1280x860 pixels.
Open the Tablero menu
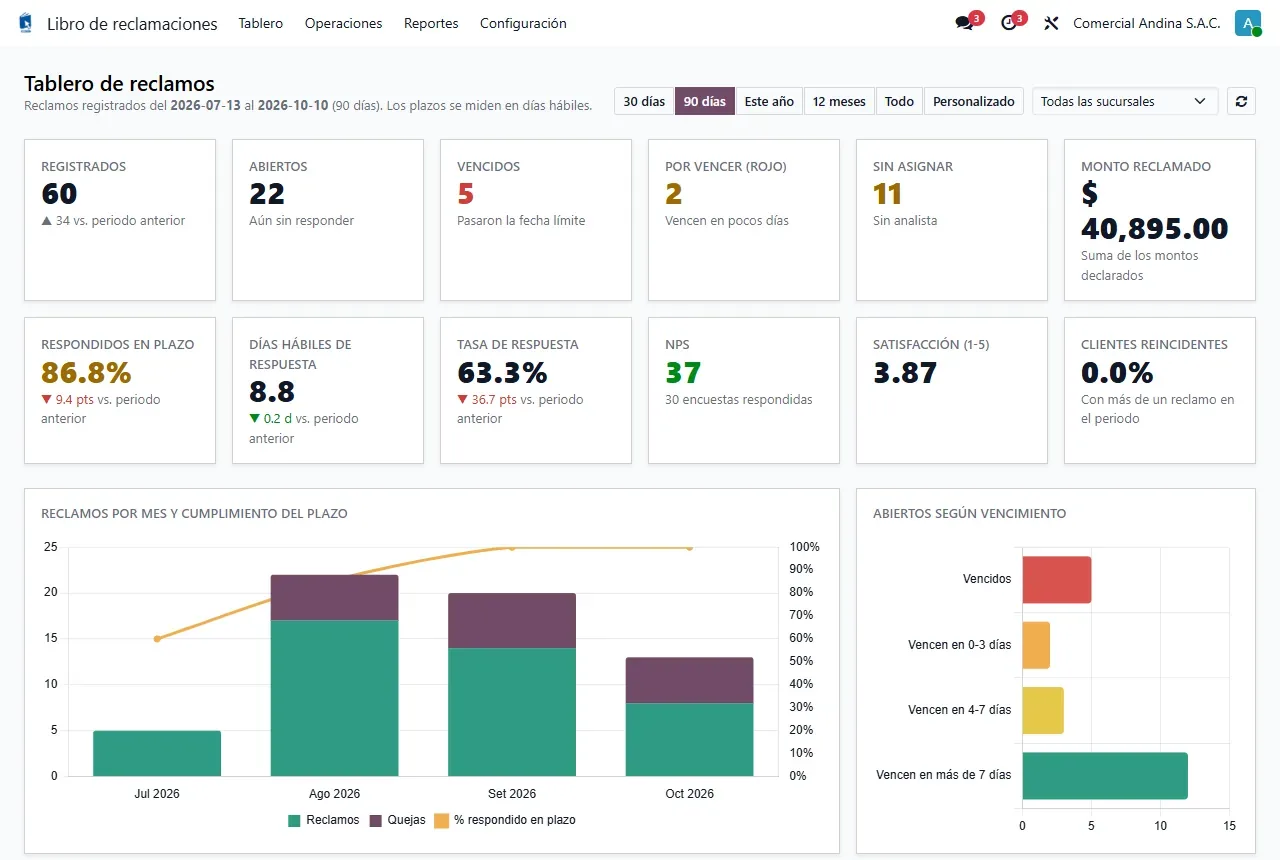261,23
